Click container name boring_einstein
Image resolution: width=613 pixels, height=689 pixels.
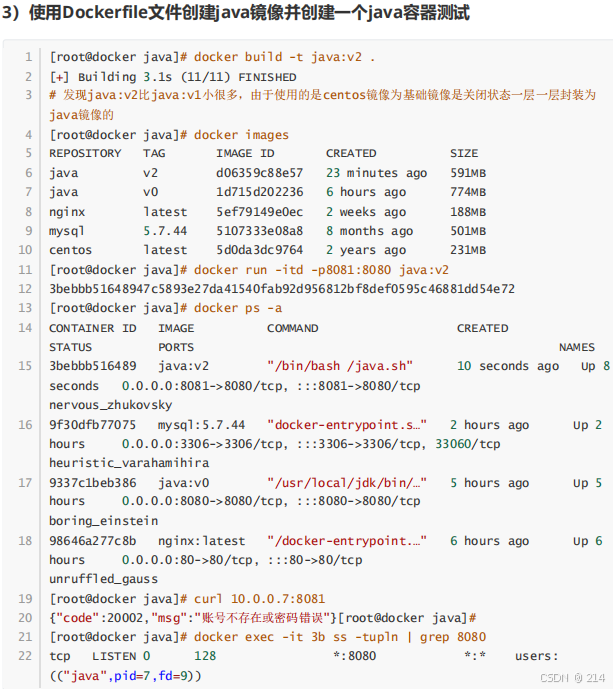tap(104, 521)
